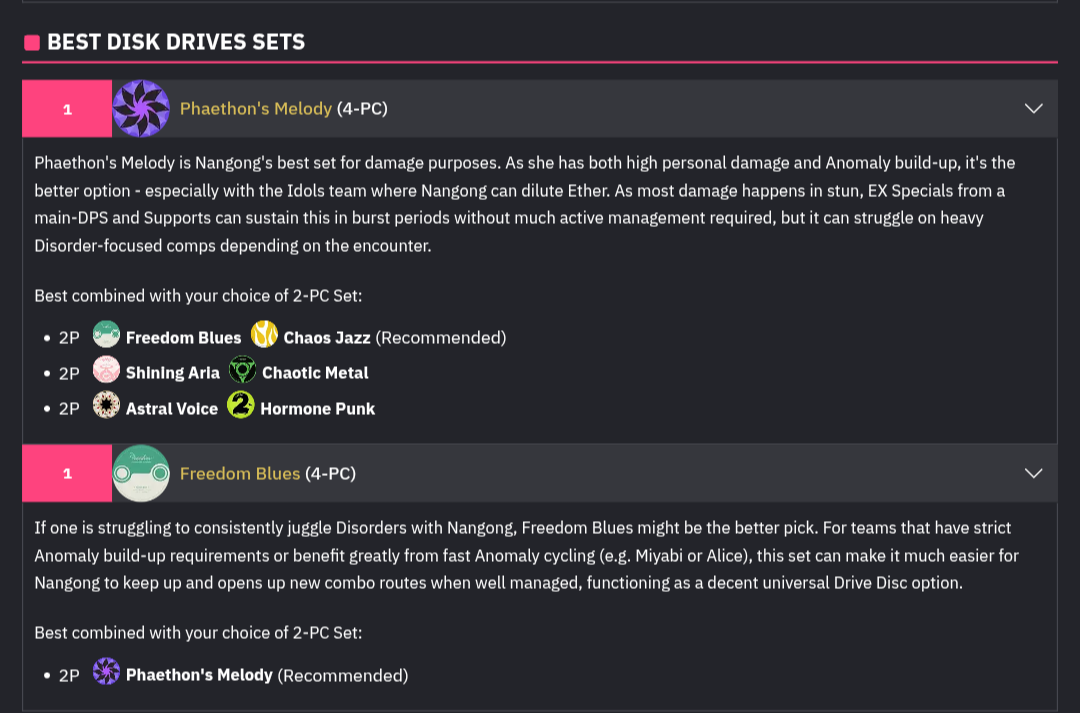1080x713 pixels.
Task: Click the small Freedom Blues 2P icon
Action: click(x=106, y=336)
